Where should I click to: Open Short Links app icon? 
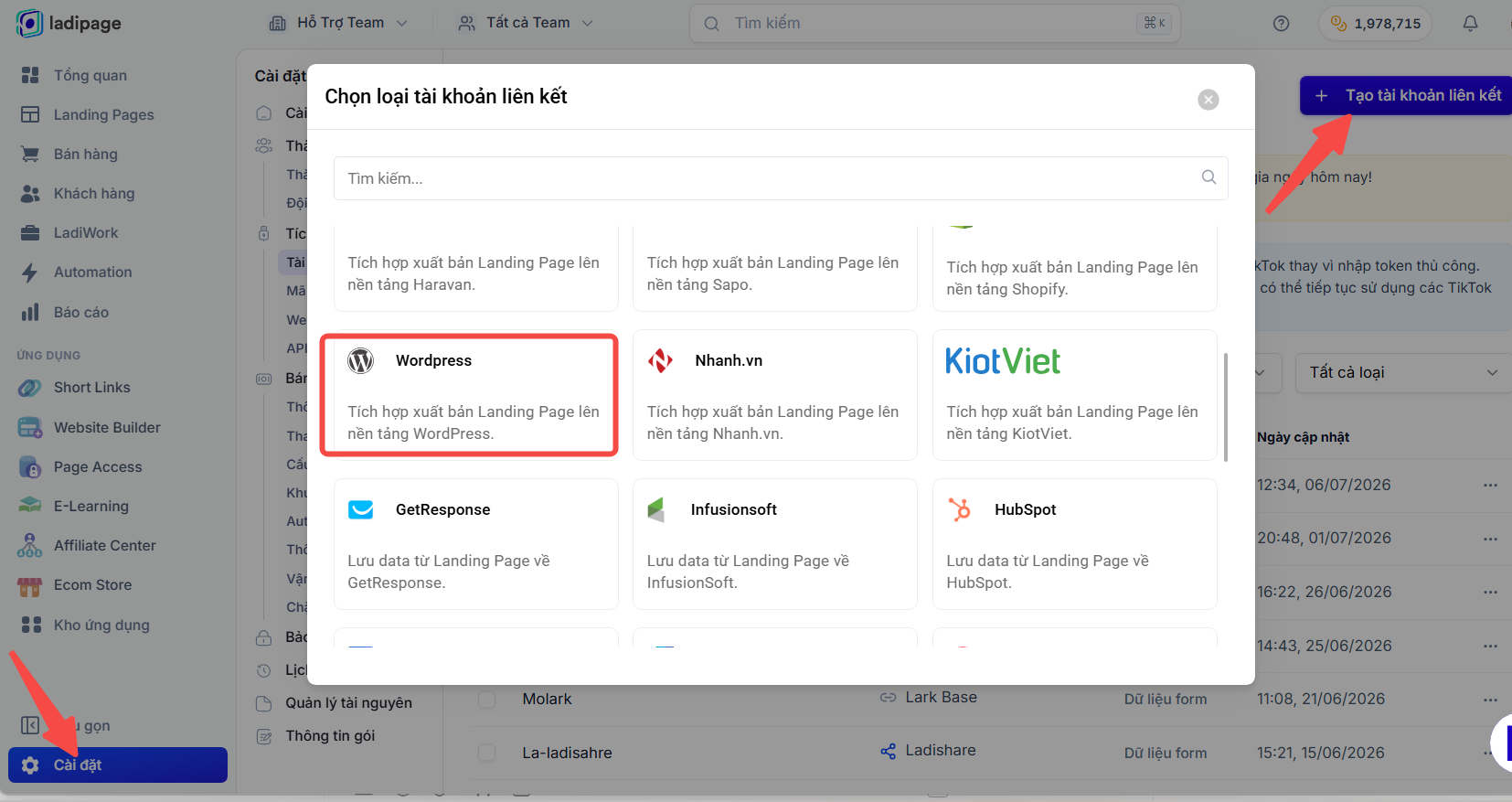click(30, 388)
